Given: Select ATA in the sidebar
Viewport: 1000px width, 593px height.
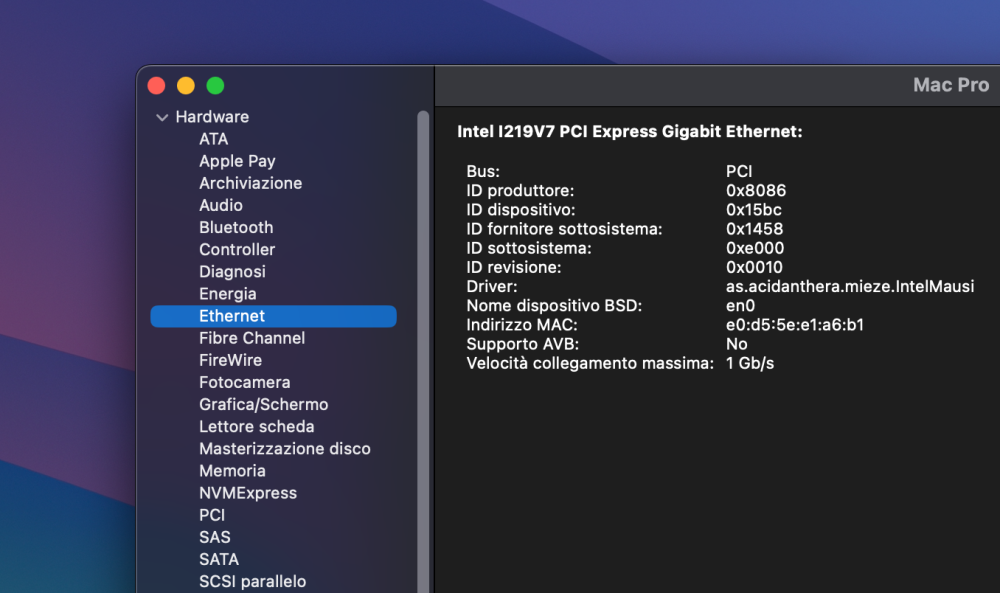Looking at the screenshot, I should click(x=214, y=139).
